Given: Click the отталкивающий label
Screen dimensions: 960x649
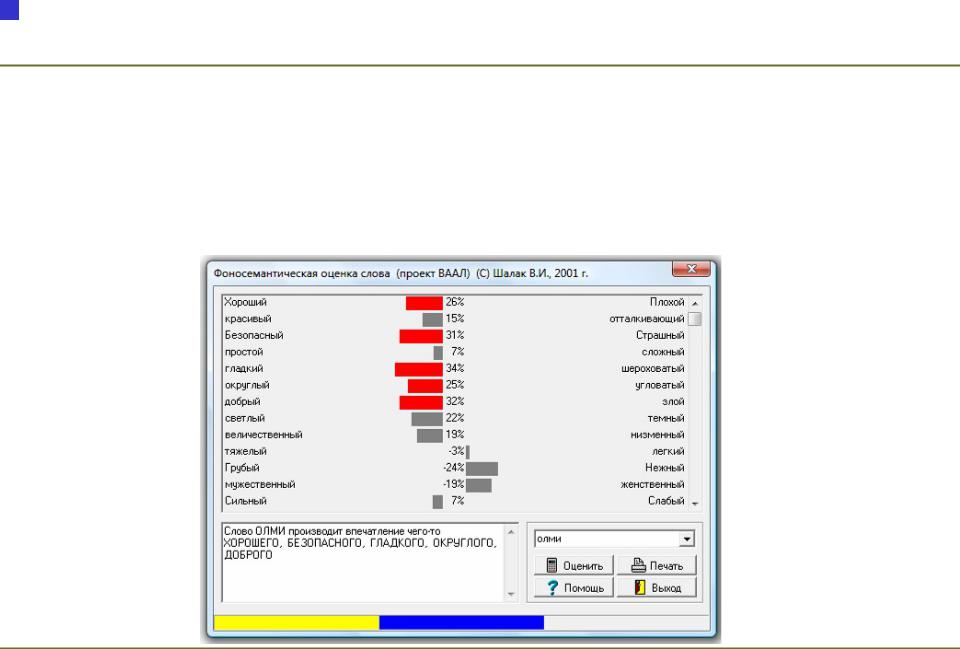Looking at the screenshot, I should click(x=647, y=319).
